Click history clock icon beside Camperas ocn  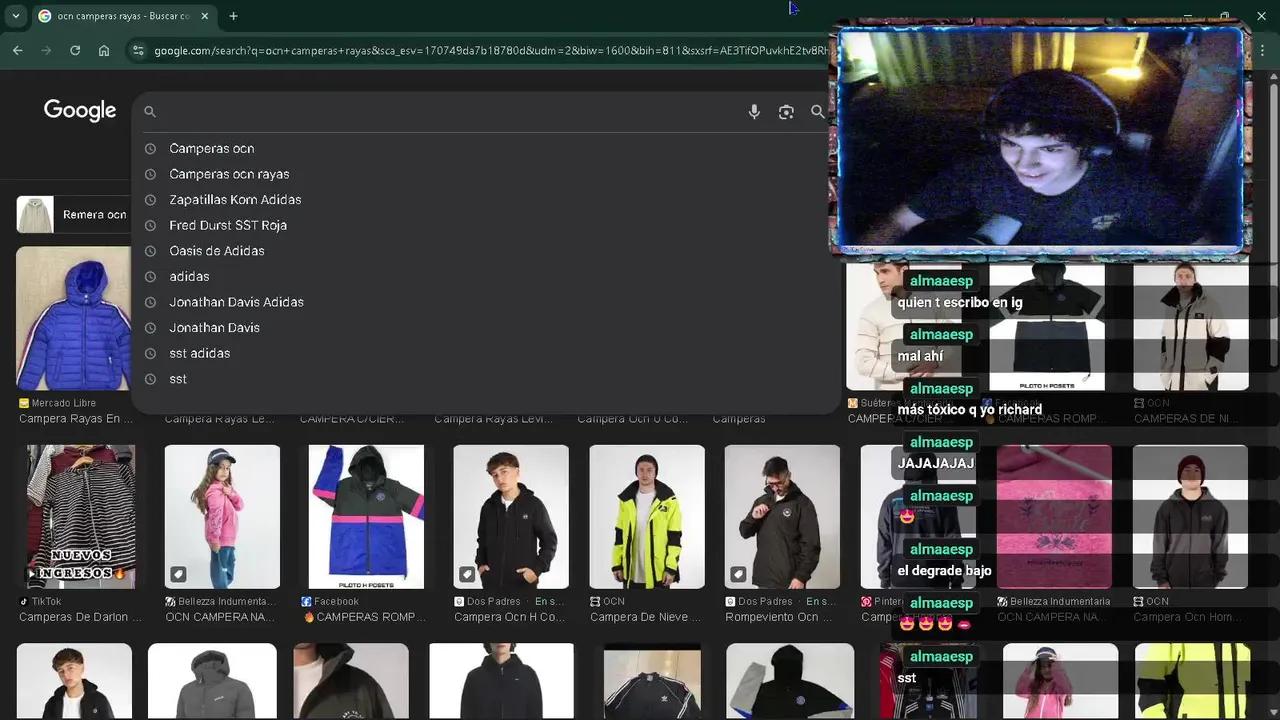coord(150,148)
